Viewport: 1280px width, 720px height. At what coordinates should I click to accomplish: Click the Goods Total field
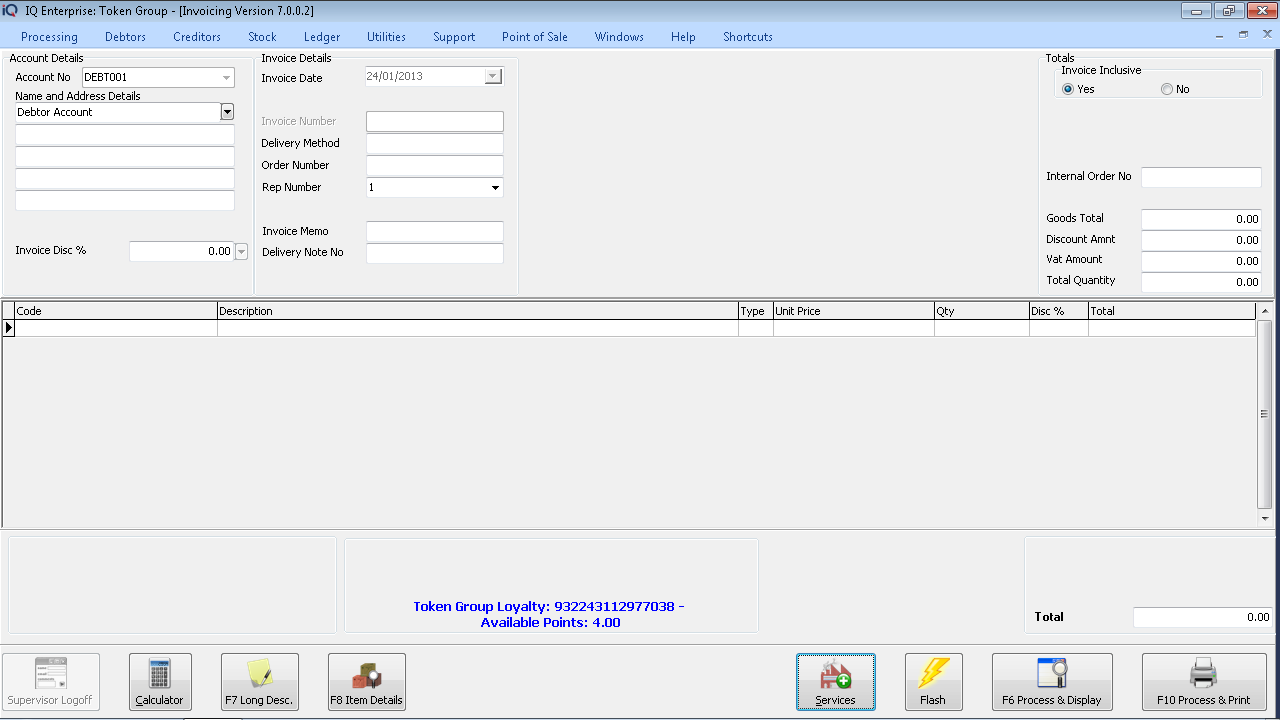point(1201,219)
